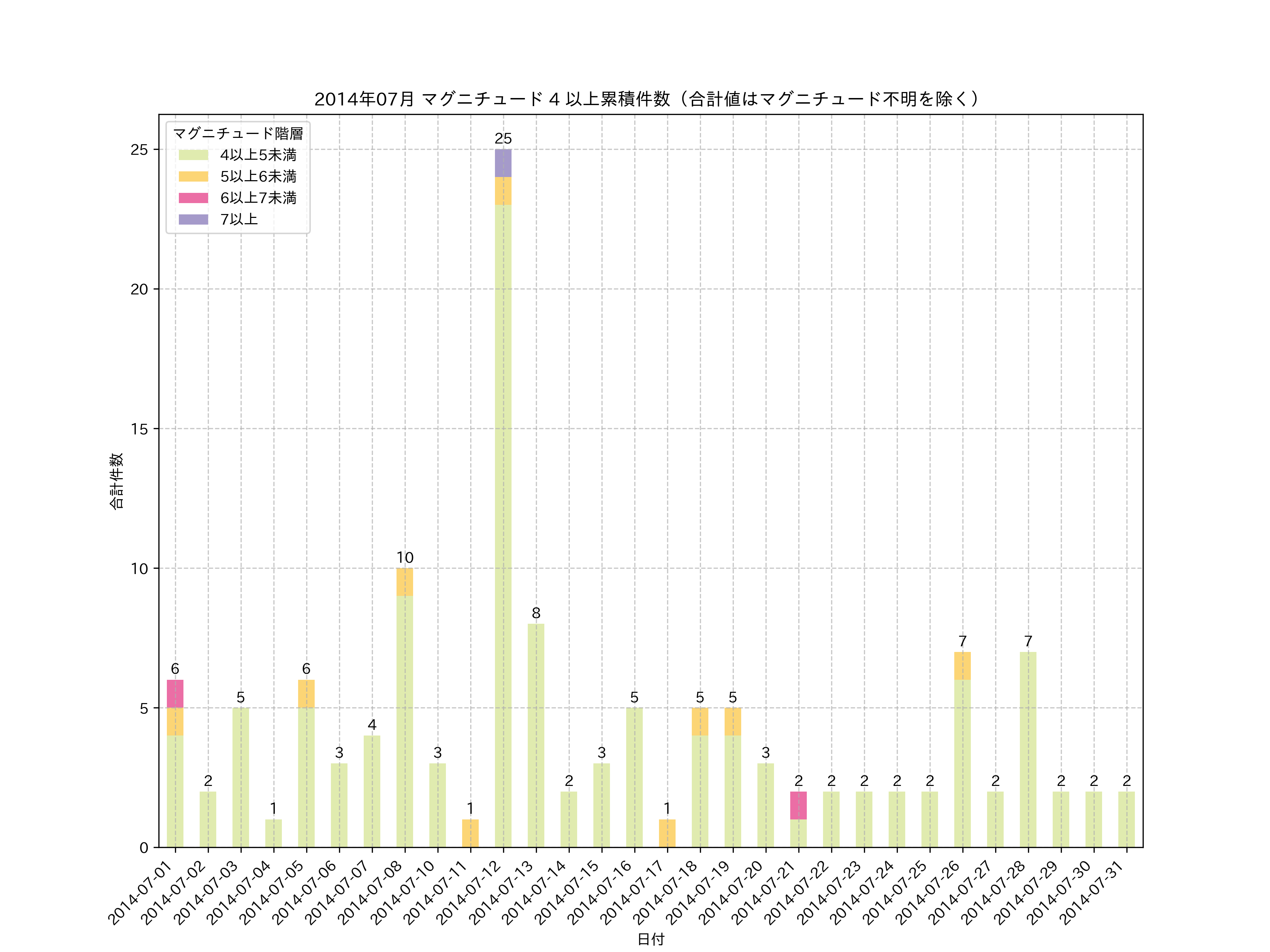The width and height of the screenshot is (1270, 952).
Task: Click the orange bar on 2014-07-17
Action: click(667, 833)
